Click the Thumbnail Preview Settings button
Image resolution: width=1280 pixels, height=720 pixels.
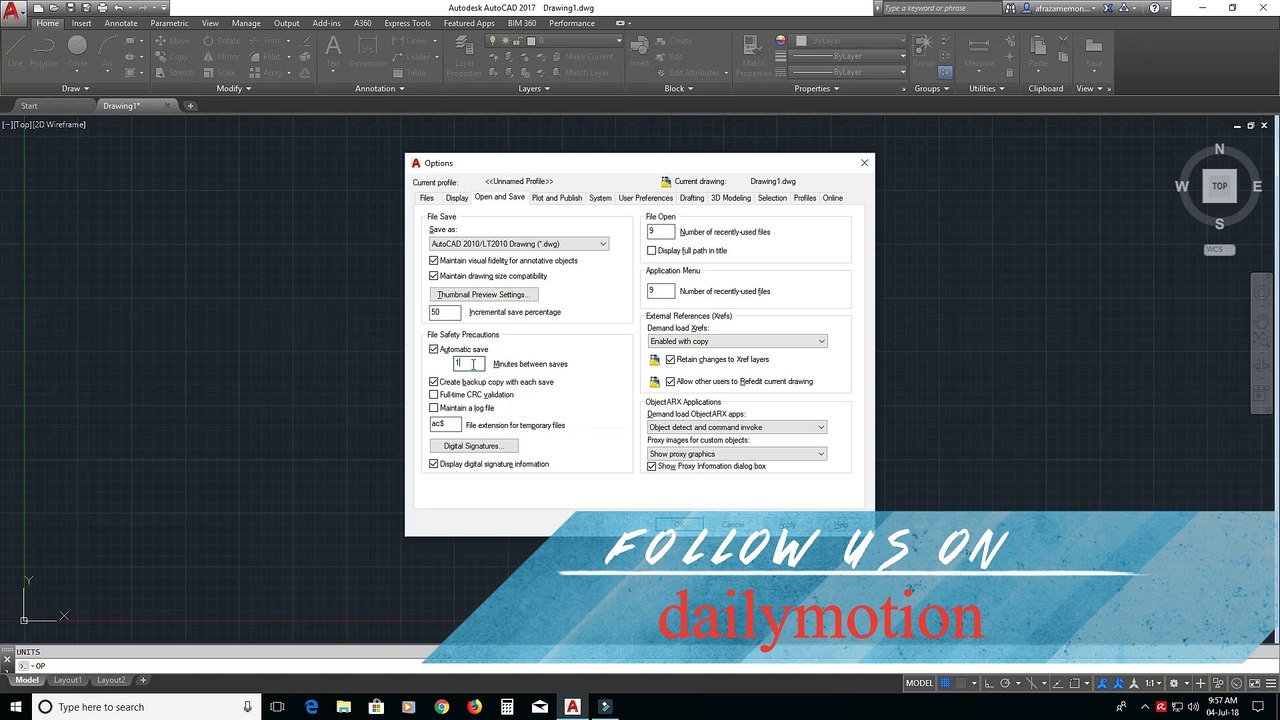[483, 295]
